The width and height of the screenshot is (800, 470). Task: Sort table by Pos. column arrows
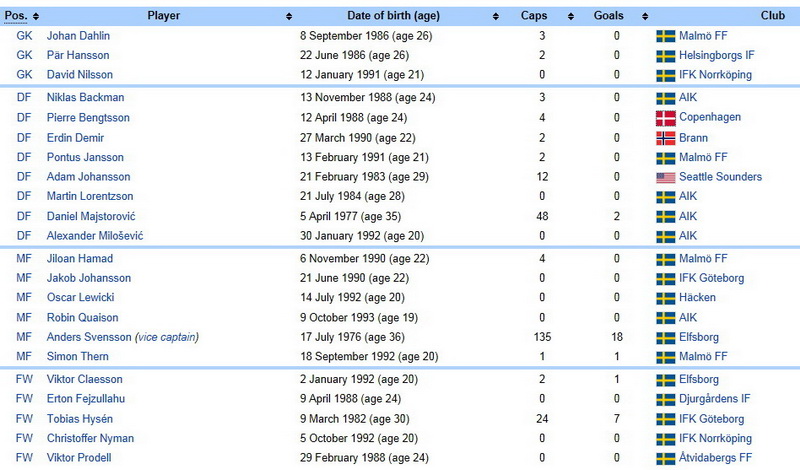pyautogui.click(x=36, y=16)
